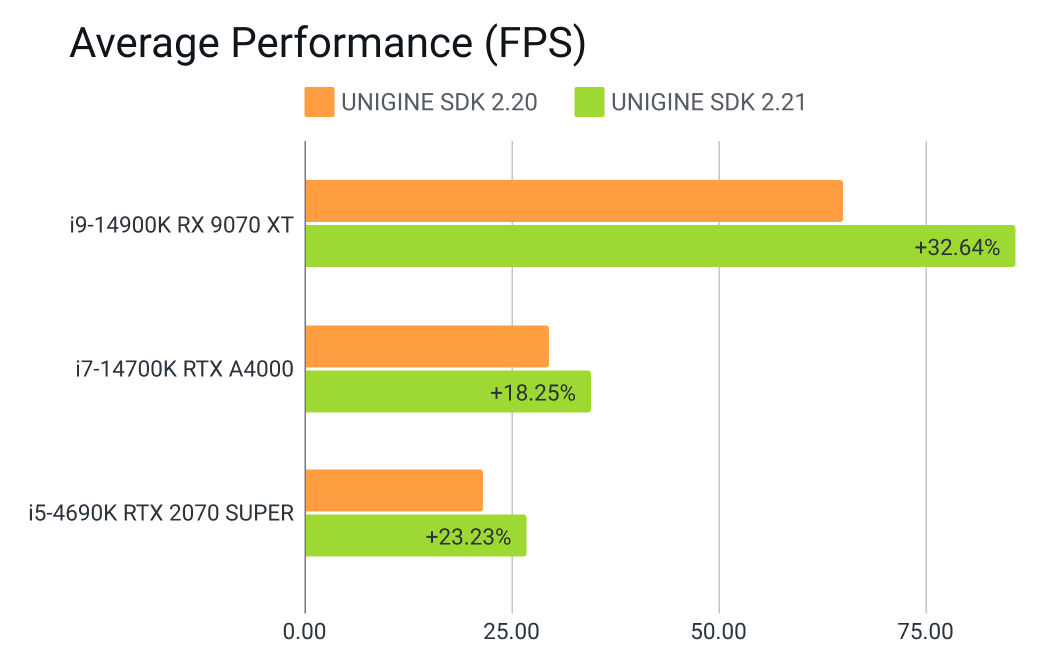The height and width of the screenshot is (657, 1056).
Task: Click the green bar for i5-4690K RTX 2070 SUPER
Action: click(360, 536)
